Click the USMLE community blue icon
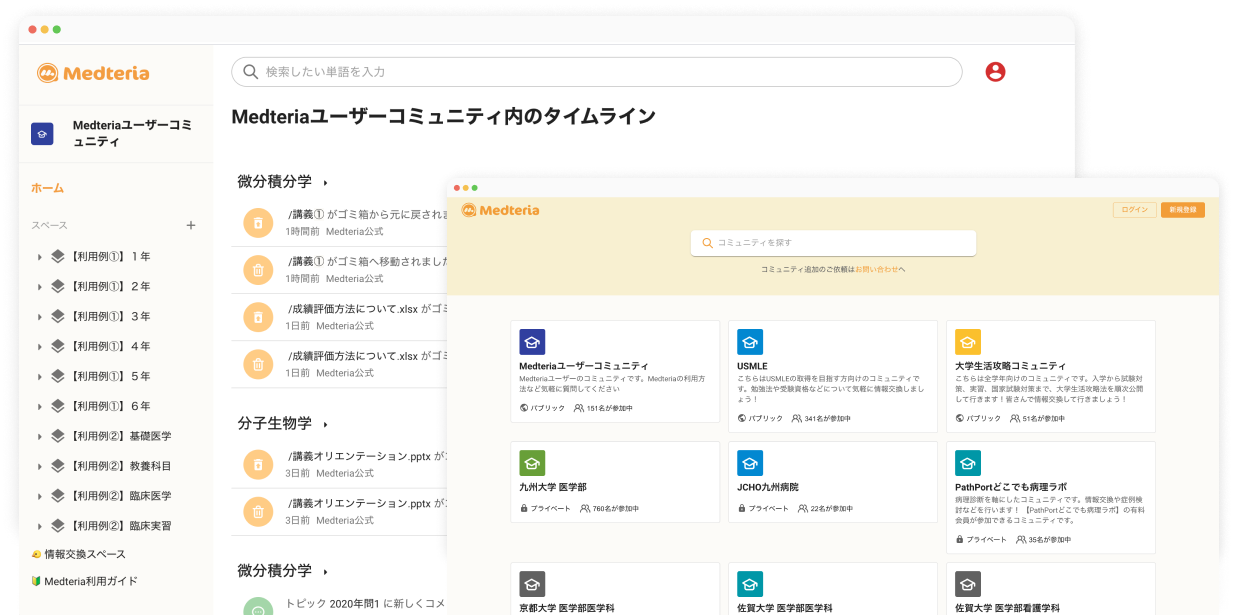This screenshot has height=615, width=1233. click(x=750, y=342)
